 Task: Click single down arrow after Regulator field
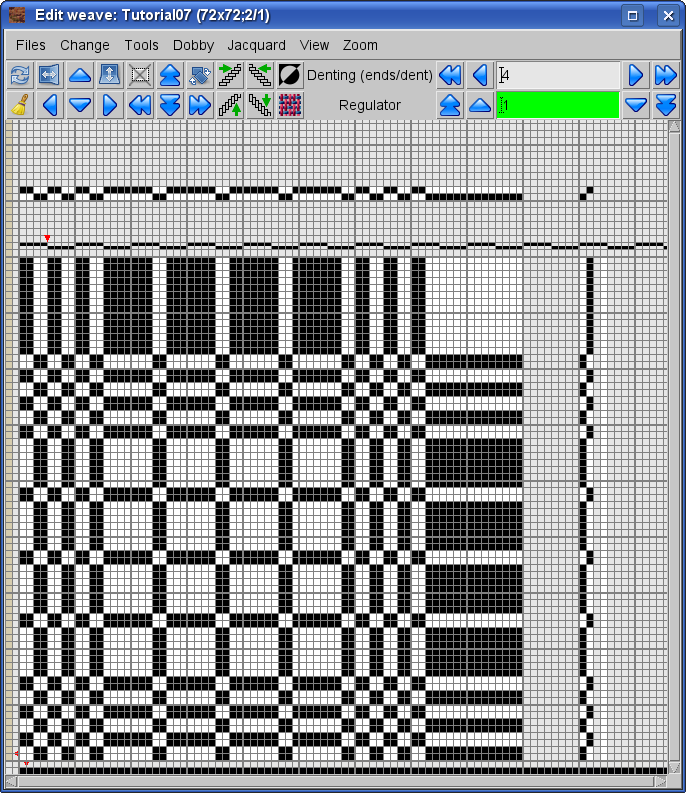(636, 105)
